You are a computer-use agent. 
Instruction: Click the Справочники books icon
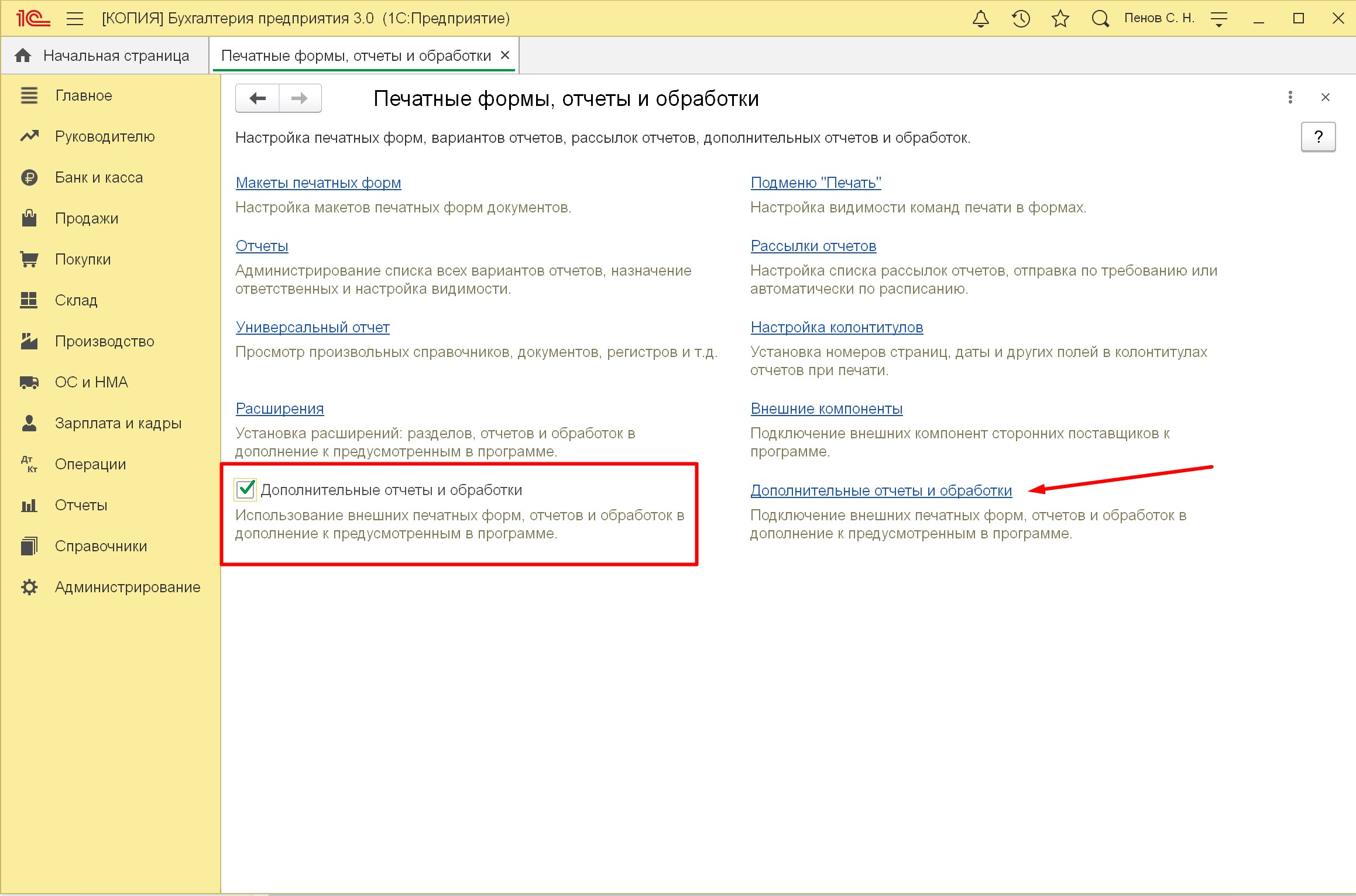pyautogui.click(x=29, y=546)
